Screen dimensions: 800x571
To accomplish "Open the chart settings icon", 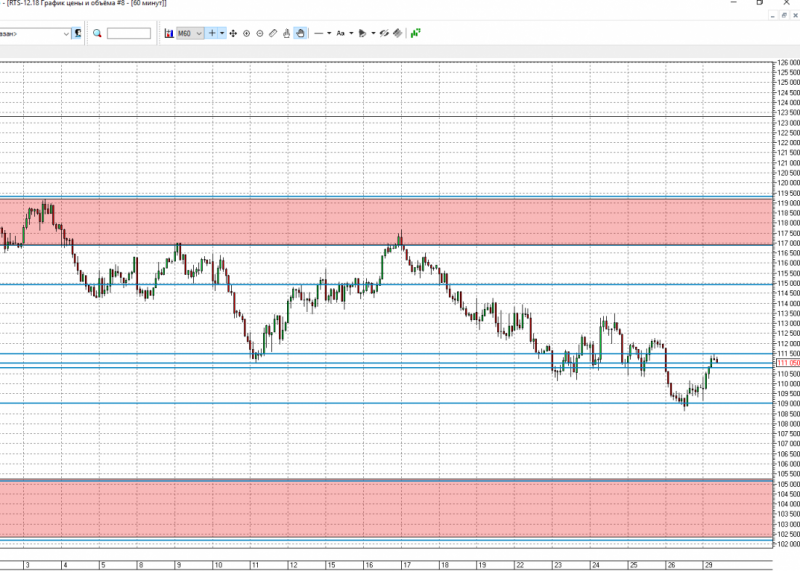I will [169, 34].
